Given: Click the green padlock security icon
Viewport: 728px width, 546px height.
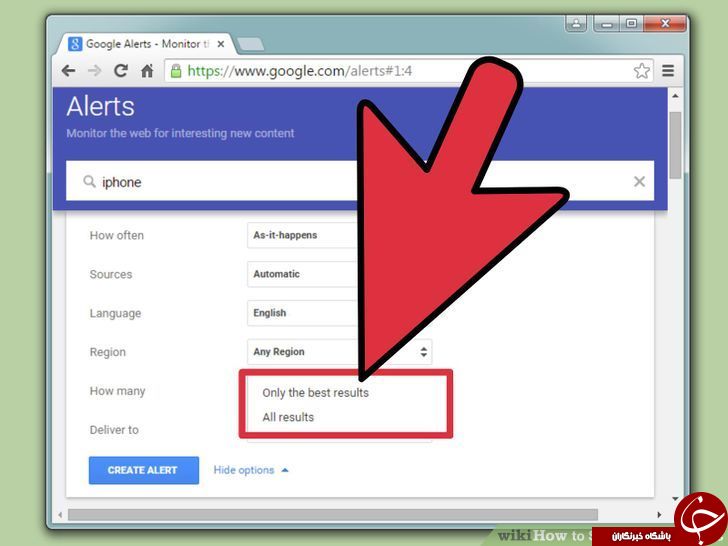Looking at the screenshot, I should click(x=176, y=71).
